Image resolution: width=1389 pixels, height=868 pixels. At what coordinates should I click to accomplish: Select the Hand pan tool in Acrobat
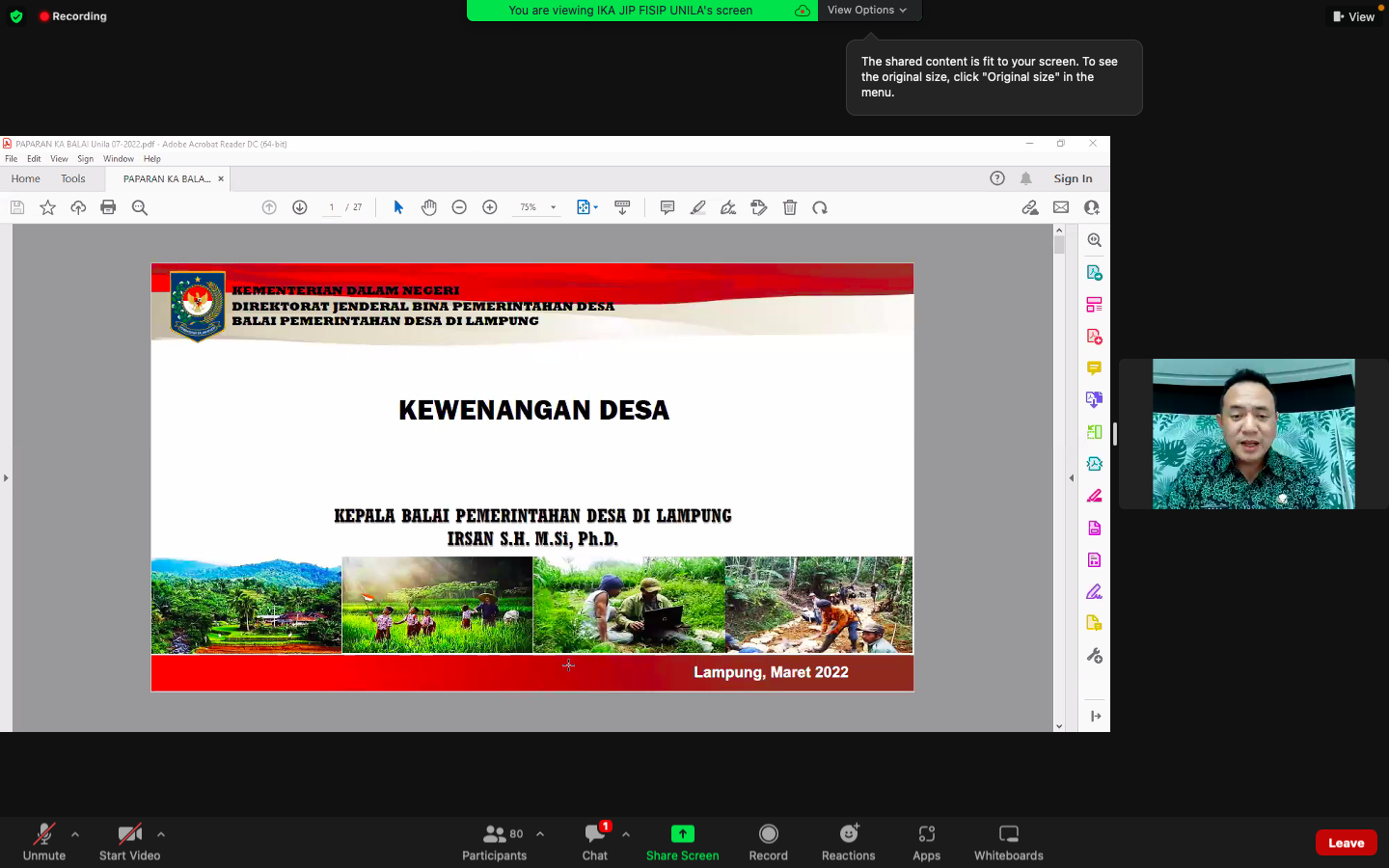click(429, 207)
